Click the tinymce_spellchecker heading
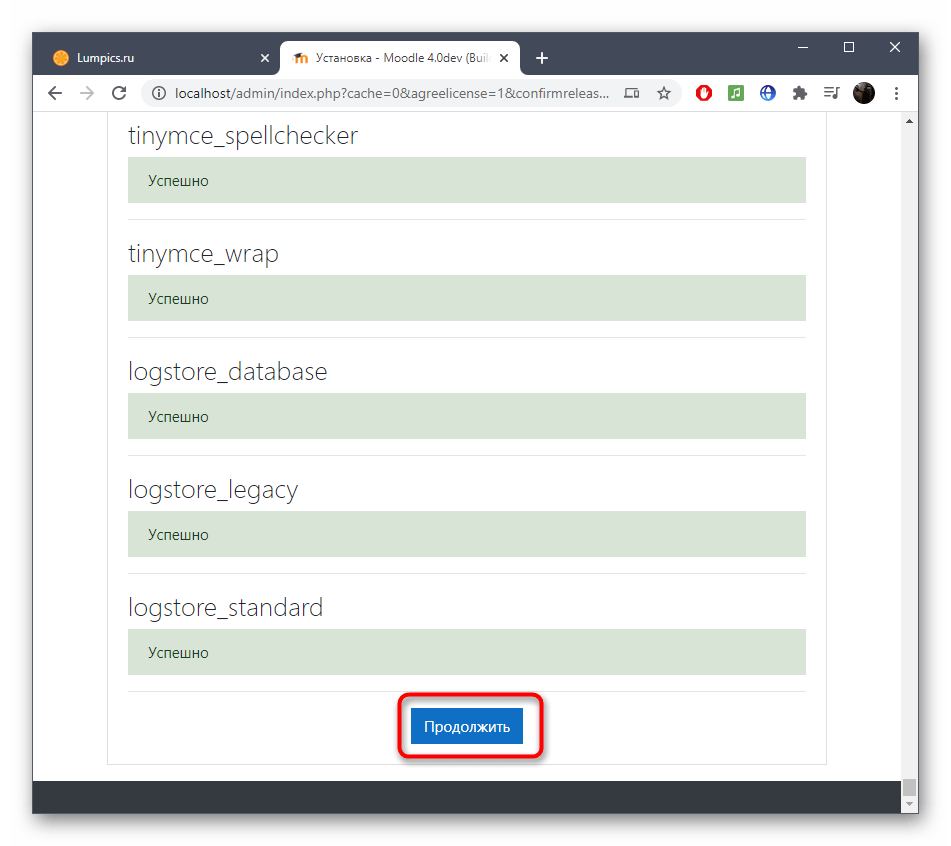The height and width of the screenshot is (846, 951). click(x=243, y=136)
